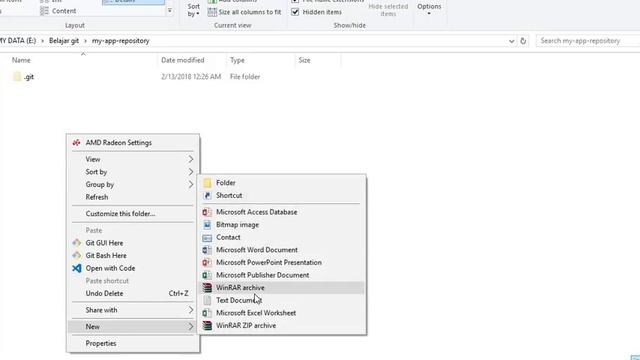Click the Search my-app-repository field
Viewport: 640px width, 360px height.
coord(588,41)
